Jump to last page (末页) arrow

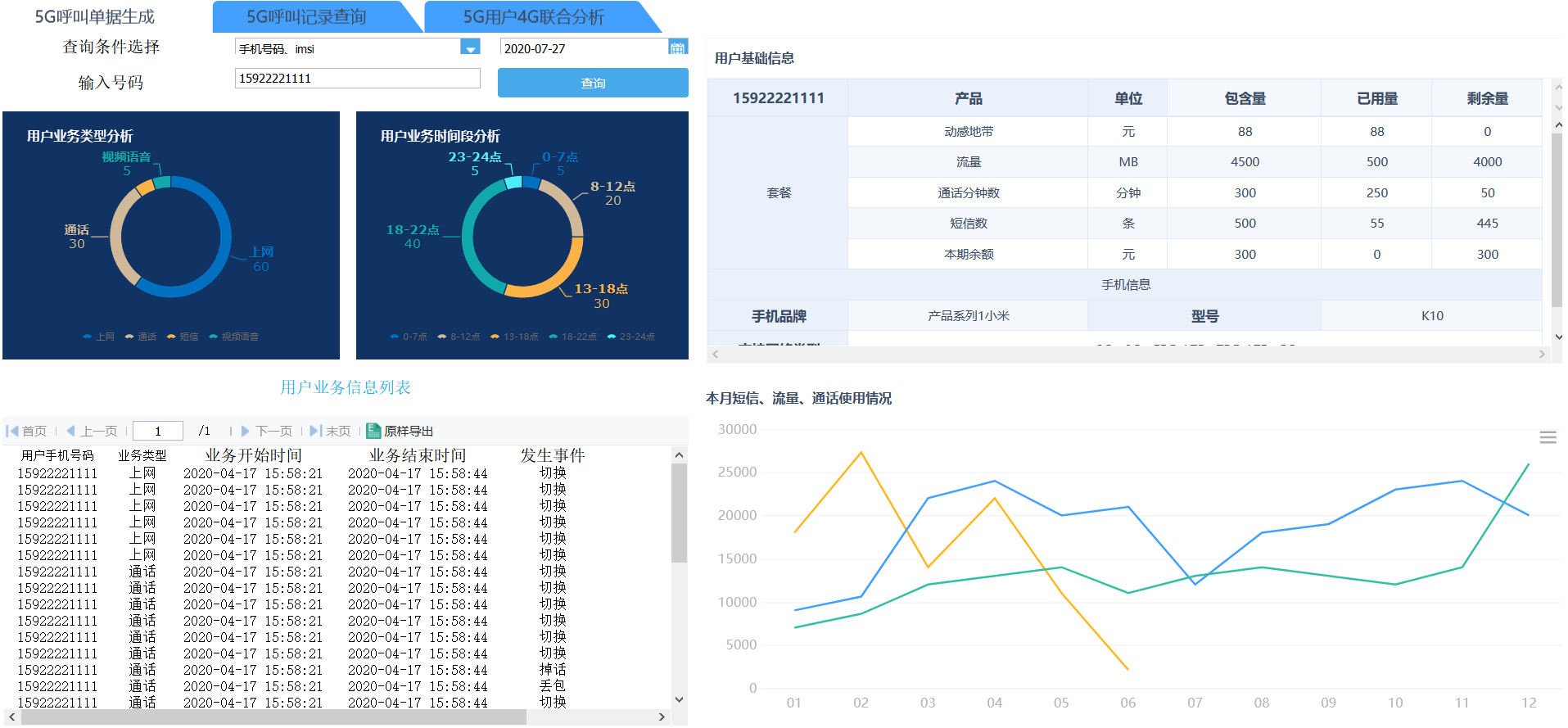pos(315,431)
